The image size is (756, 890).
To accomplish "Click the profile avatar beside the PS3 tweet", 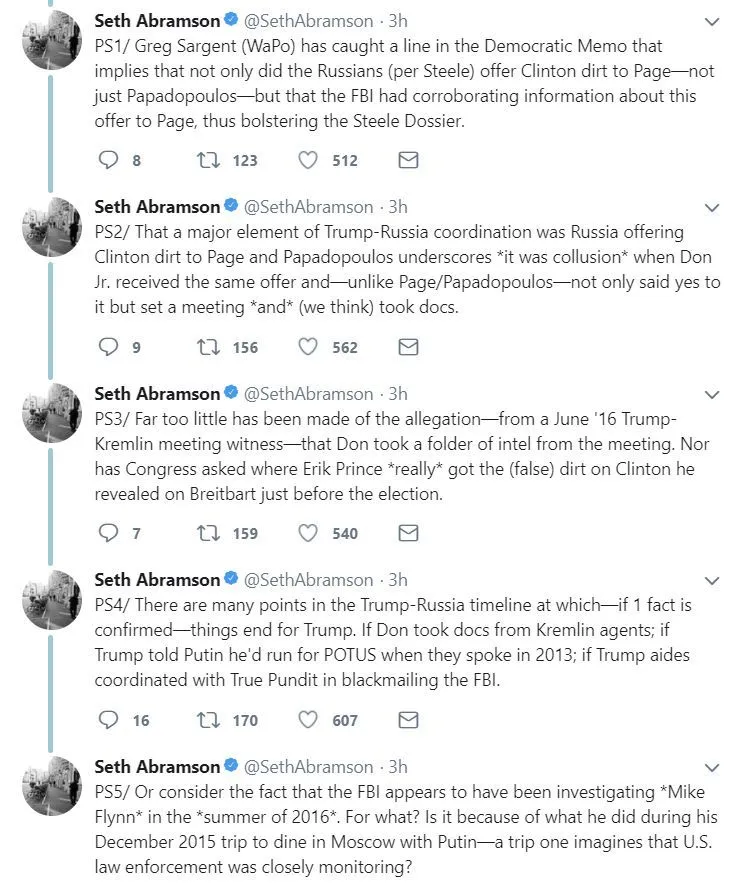I will pos(51,412).
